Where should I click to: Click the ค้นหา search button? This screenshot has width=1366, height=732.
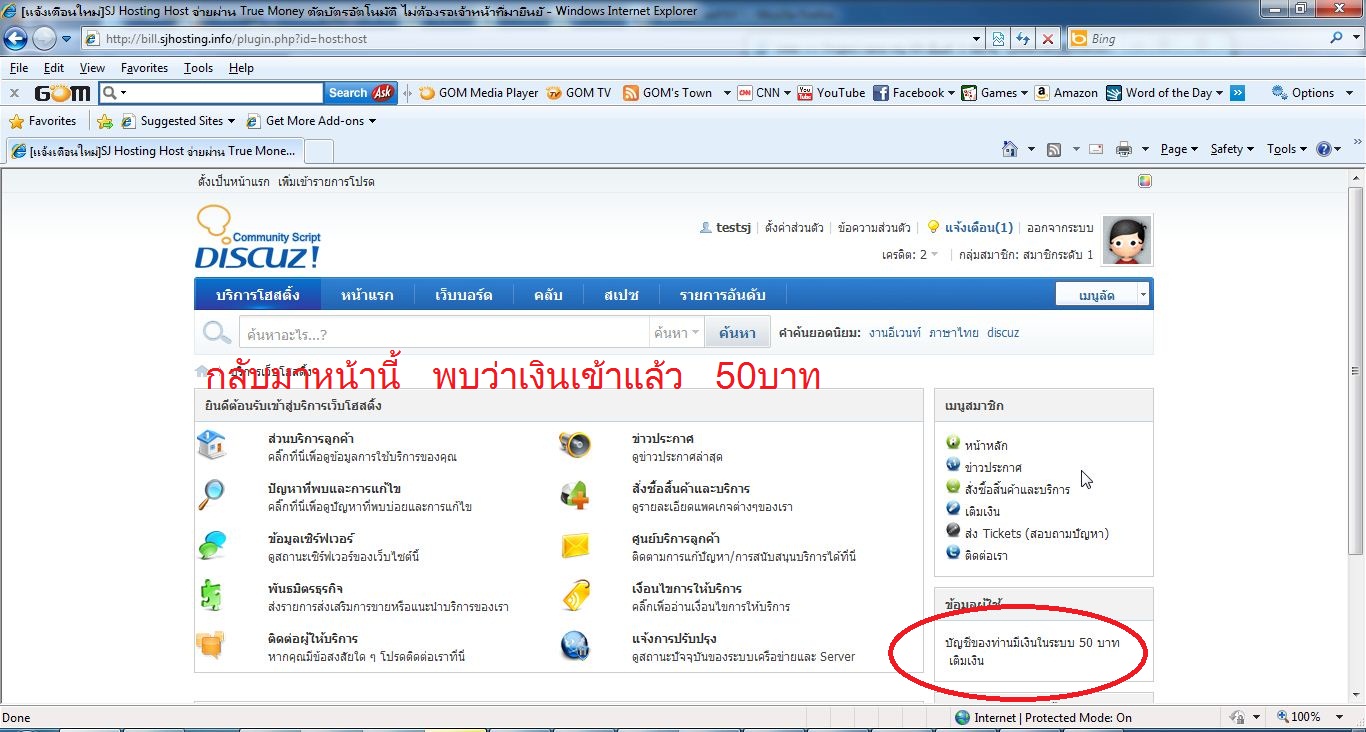737,333
